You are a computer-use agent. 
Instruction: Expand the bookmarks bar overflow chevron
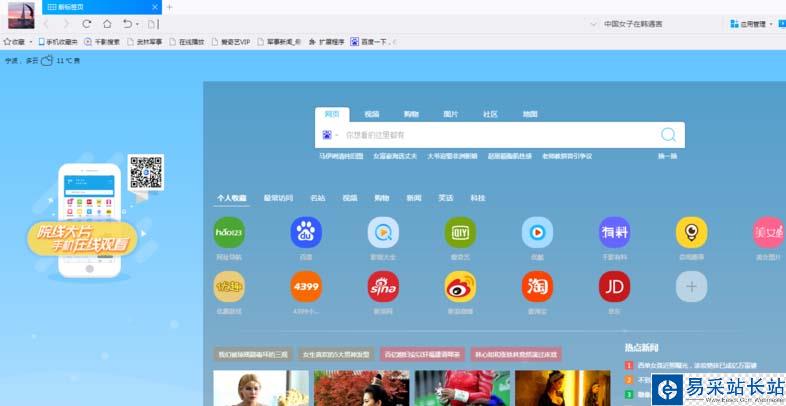point(395,42)
